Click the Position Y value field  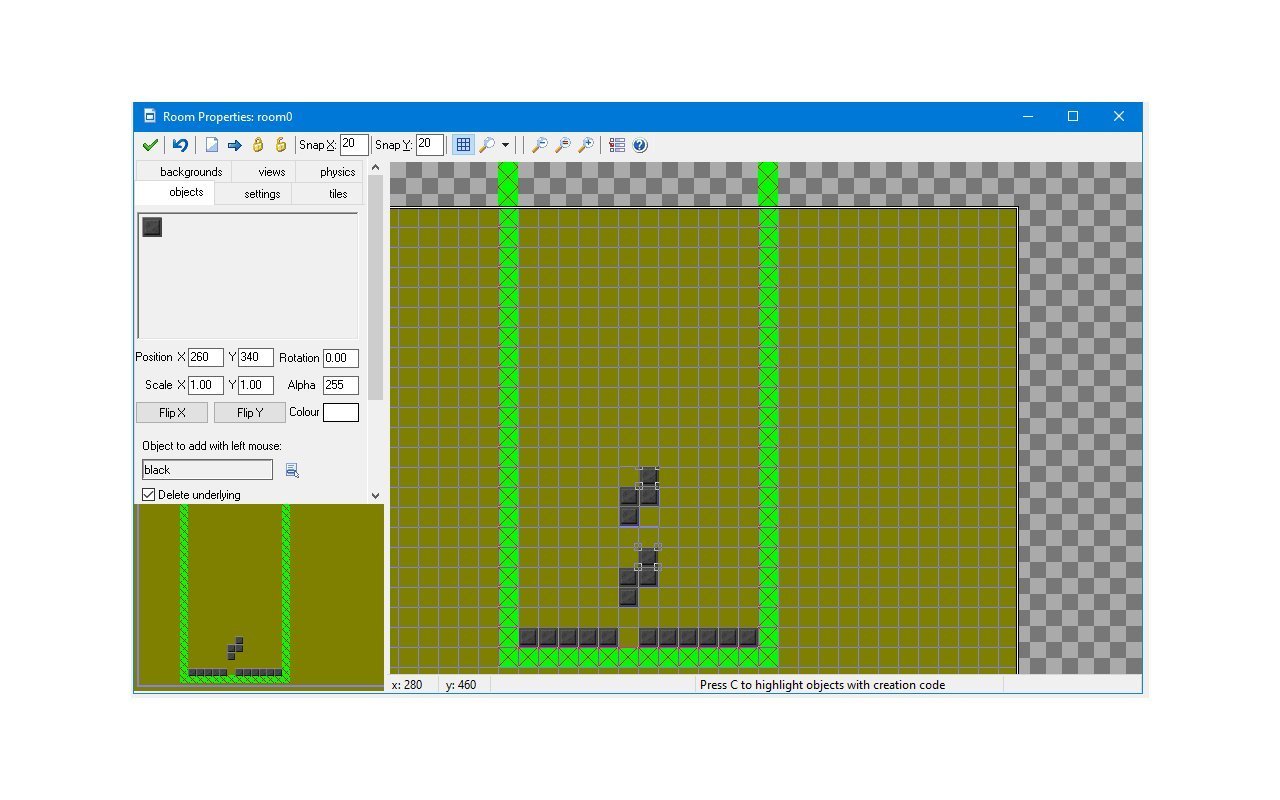tap(256, 357)
